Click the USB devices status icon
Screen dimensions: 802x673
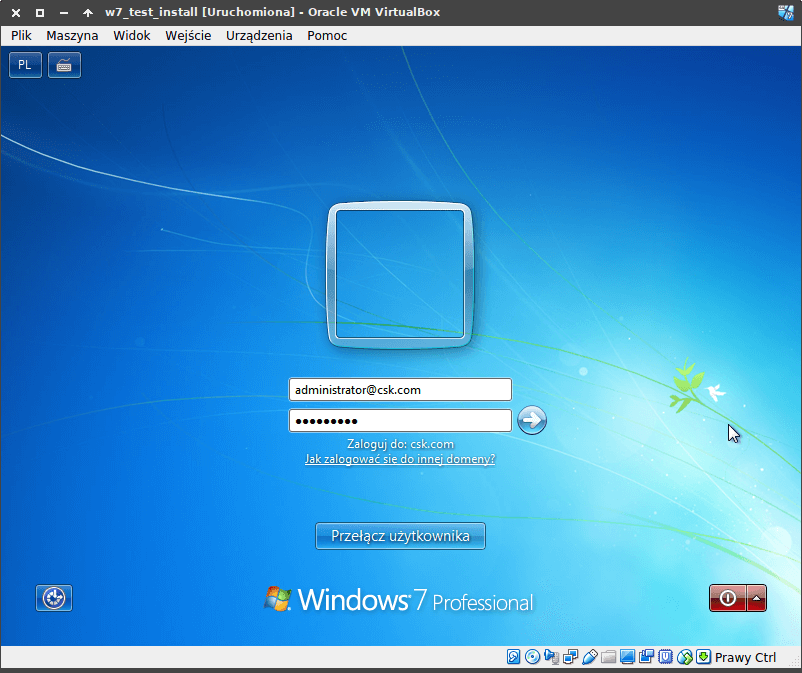pos(590,657)
